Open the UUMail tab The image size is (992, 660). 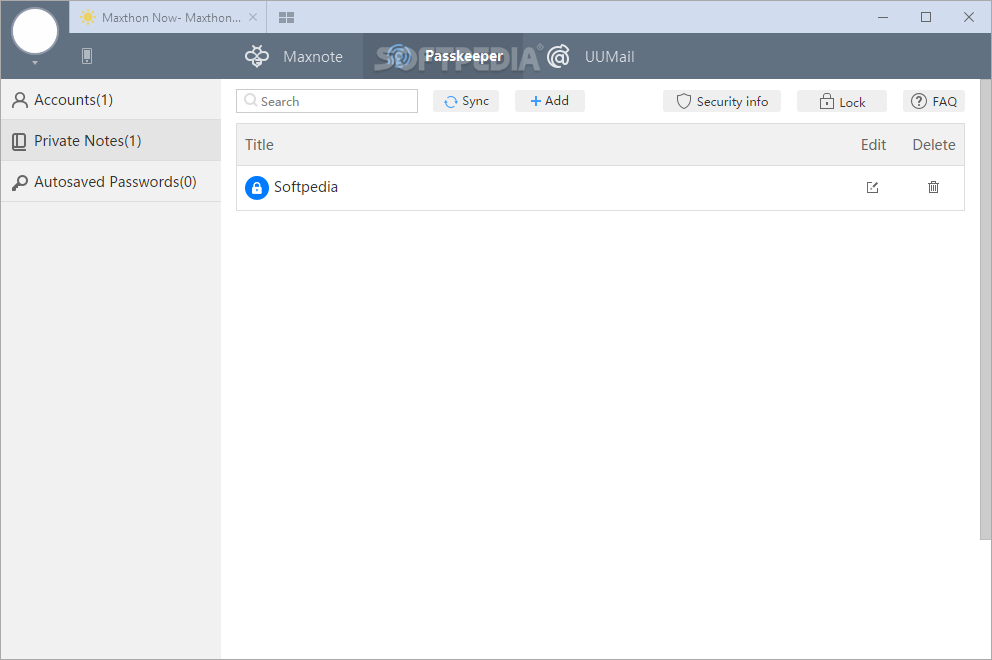590,56
